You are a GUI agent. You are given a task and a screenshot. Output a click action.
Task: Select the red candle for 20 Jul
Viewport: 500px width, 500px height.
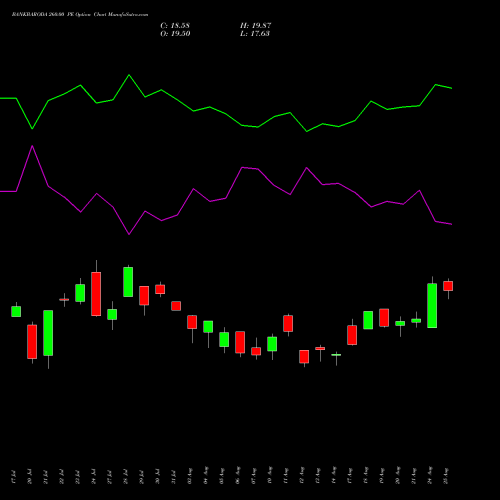pyautogui.click(x=32, y=342)
